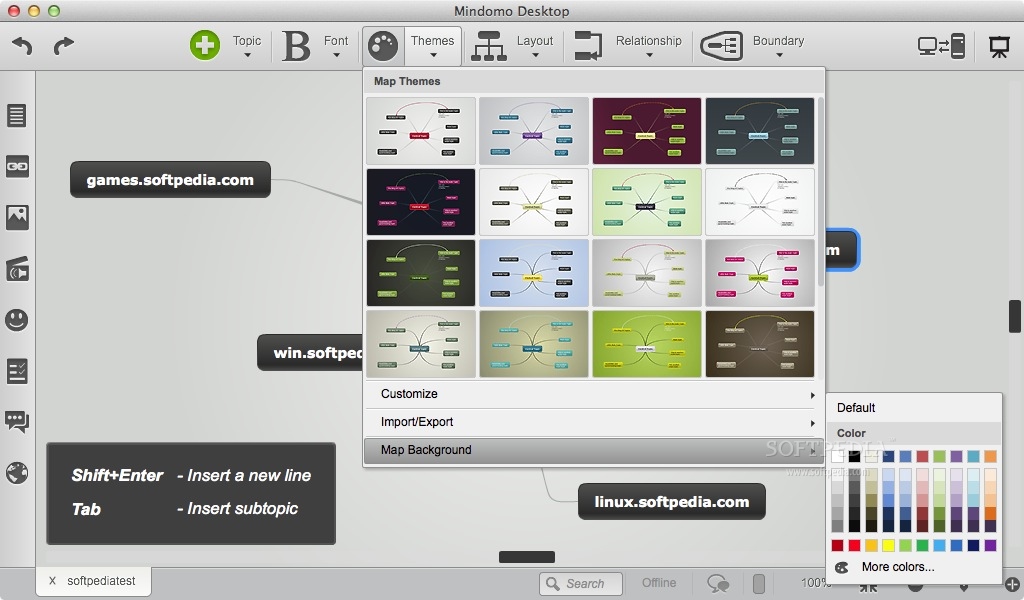This screenshot has width=1024, height=600.
Task: Pick the bright yellow swatch
Action: [x=888, y=545]
